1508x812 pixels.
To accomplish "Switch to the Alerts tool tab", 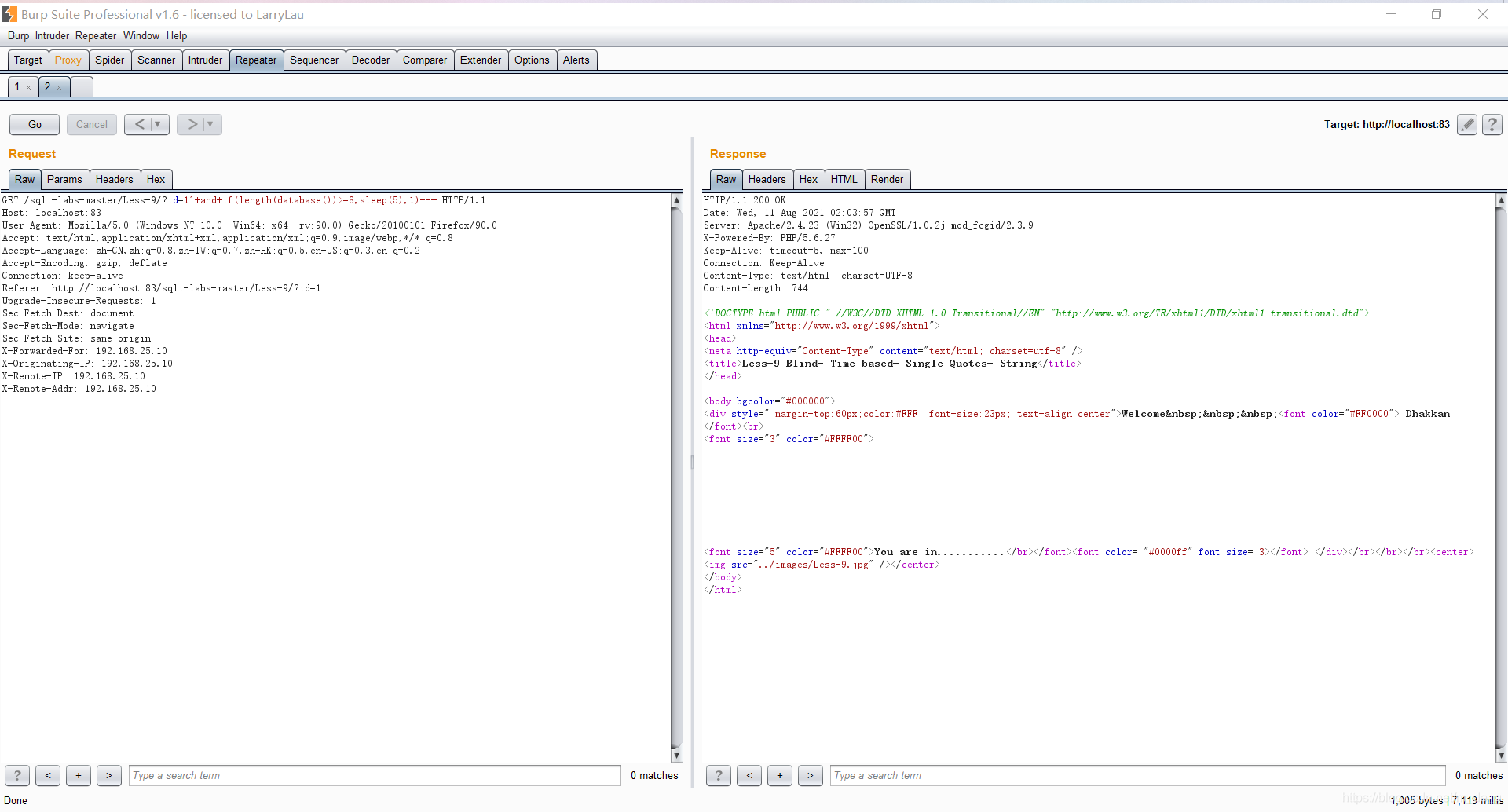I will [576, 60].
